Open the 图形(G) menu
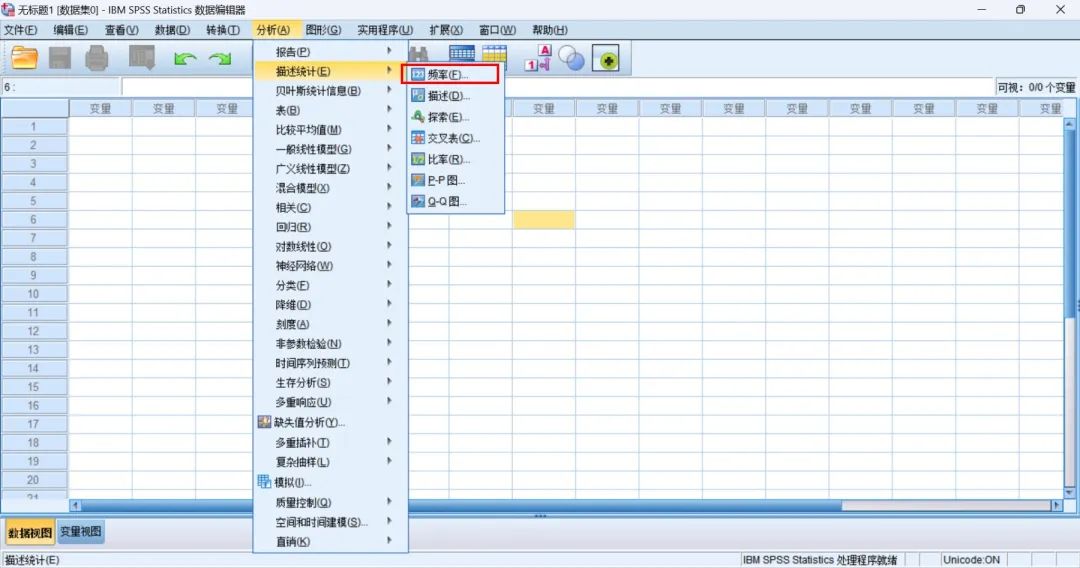This screenshot has width=1080, height=568. point(324,30)
